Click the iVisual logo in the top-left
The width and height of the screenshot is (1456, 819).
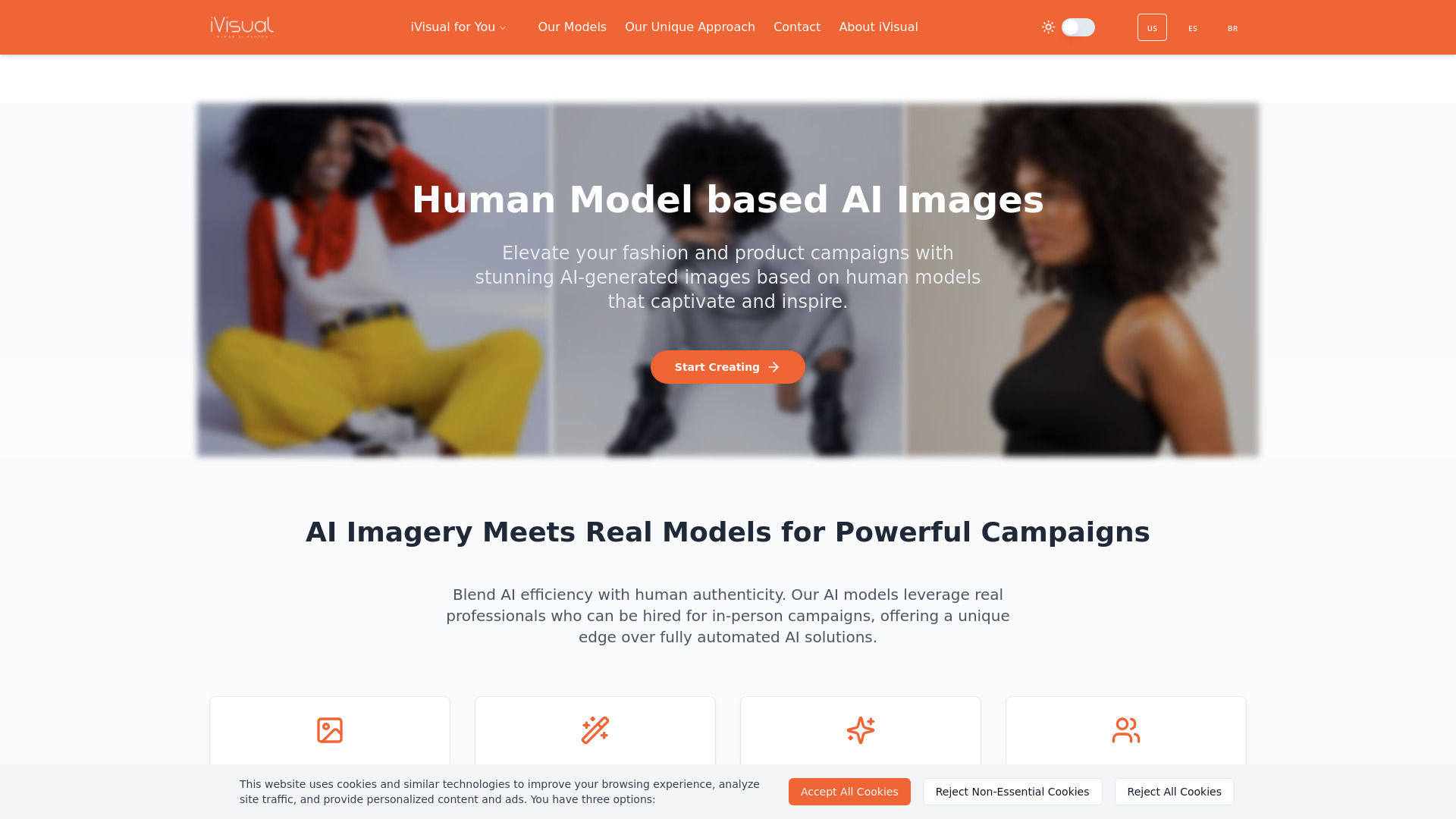tap(242, 27)
